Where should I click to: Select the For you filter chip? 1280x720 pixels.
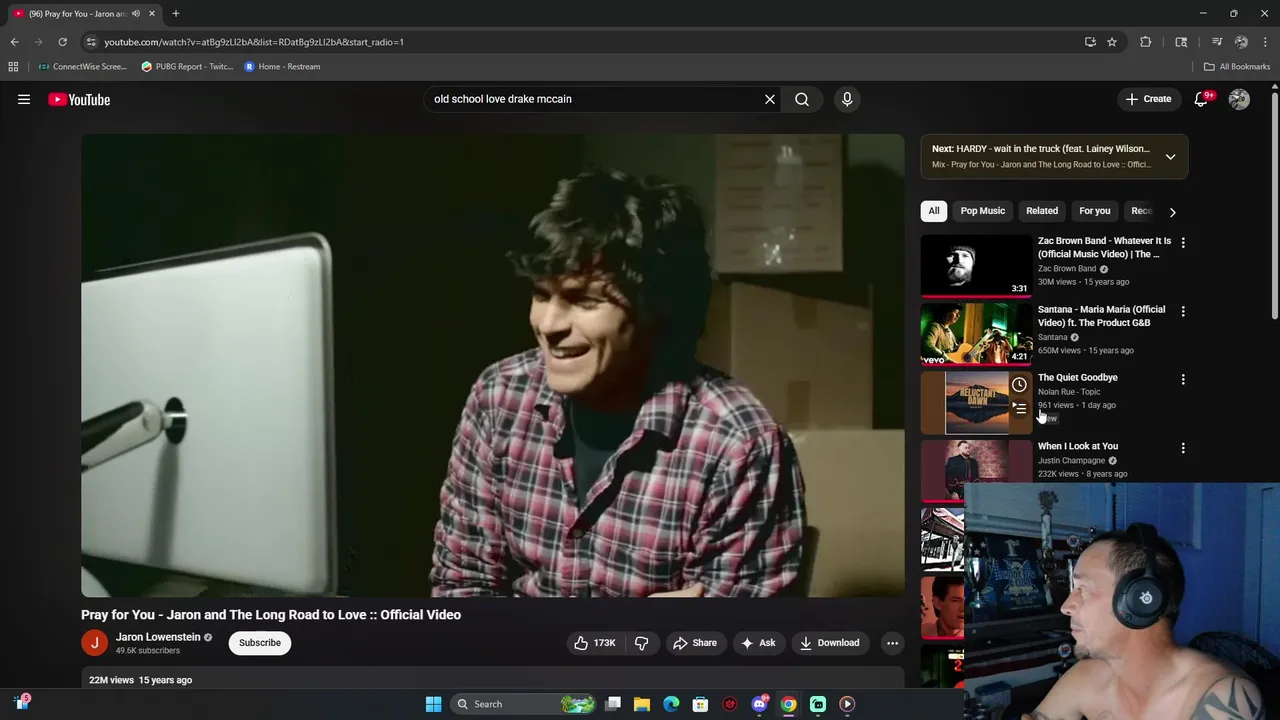[1095, 211]
